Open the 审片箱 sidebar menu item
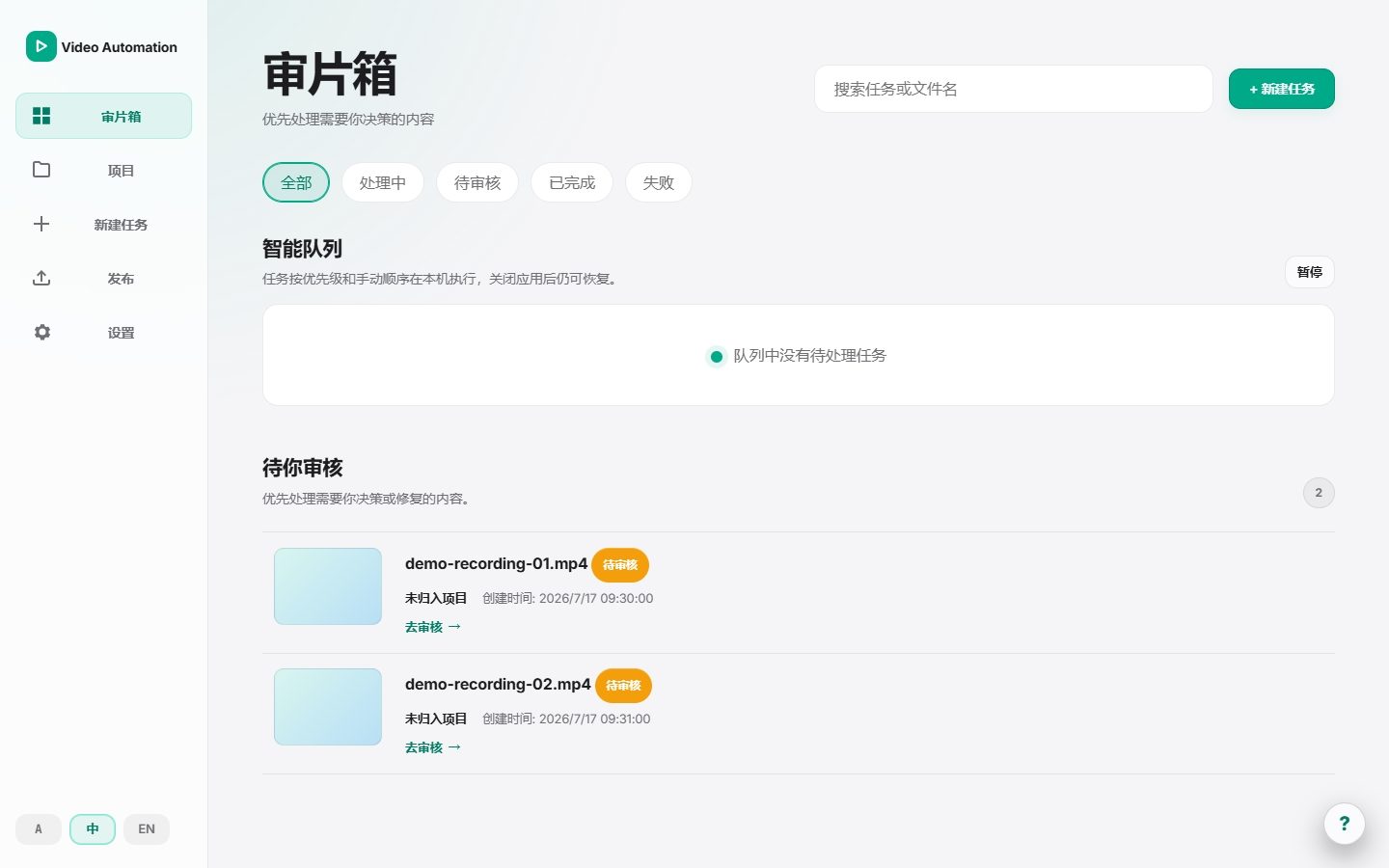Viewport: 1389px width, 868px height. [x=104, y=116]
